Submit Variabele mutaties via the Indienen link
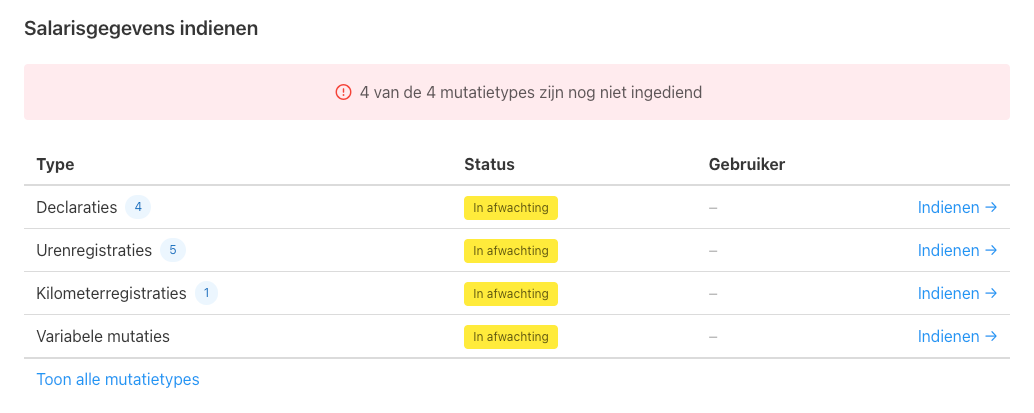Screen dimensions: 1034x413 (x=958, y=336)
